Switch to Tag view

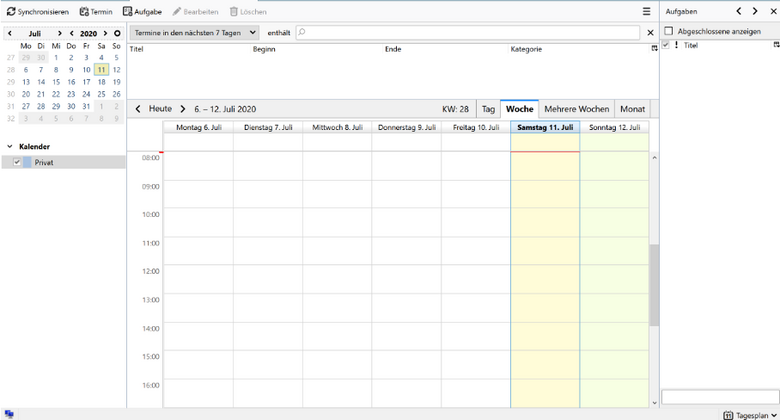488,109
